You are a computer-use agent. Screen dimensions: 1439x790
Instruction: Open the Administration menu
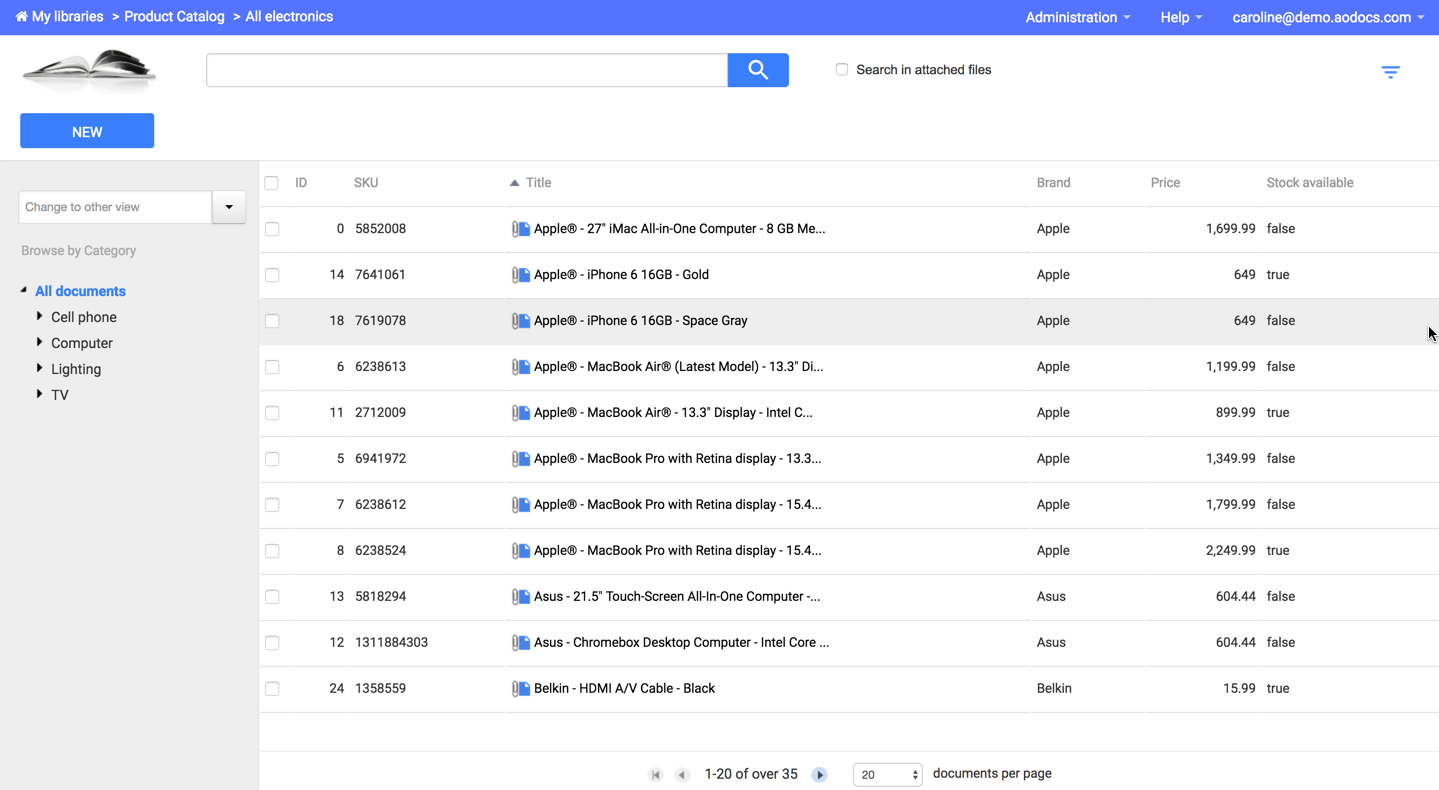(1078, 17)
